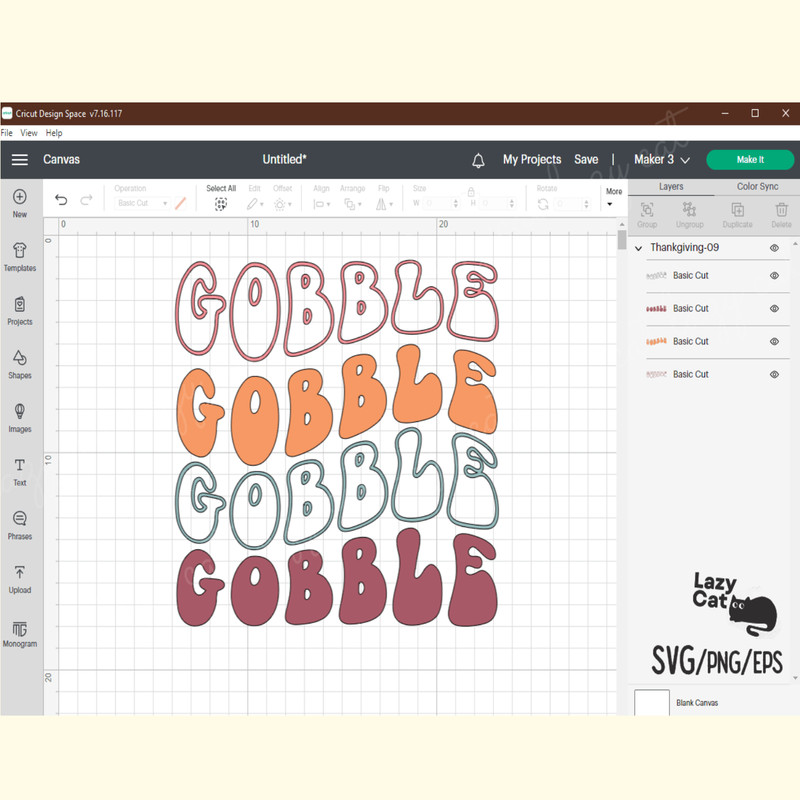Viewport: 800px width, 800px height.
Task: Open the hamburger main menu
Action: click(20, 160)
